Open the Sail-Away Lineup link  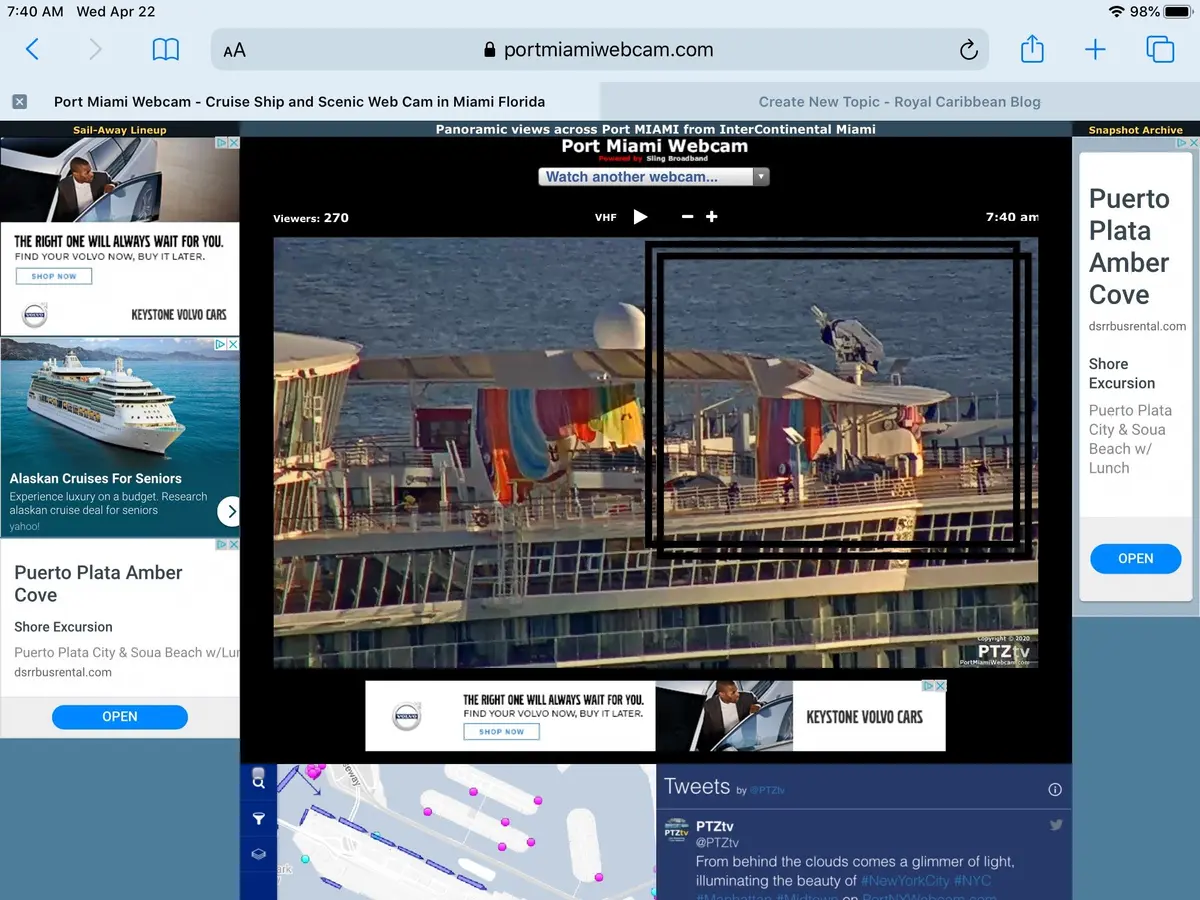(x=120, y=130)
